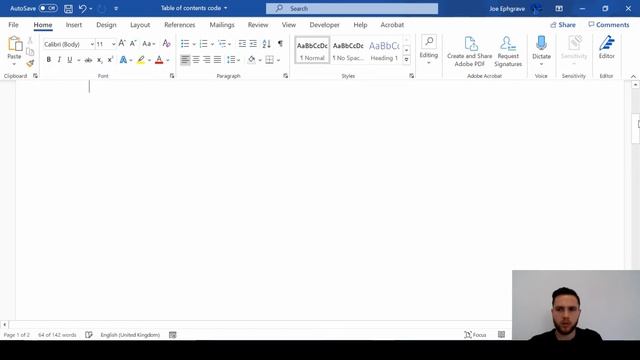Toggle superscript
The image size is (640, 360).
tap(110, 60)
